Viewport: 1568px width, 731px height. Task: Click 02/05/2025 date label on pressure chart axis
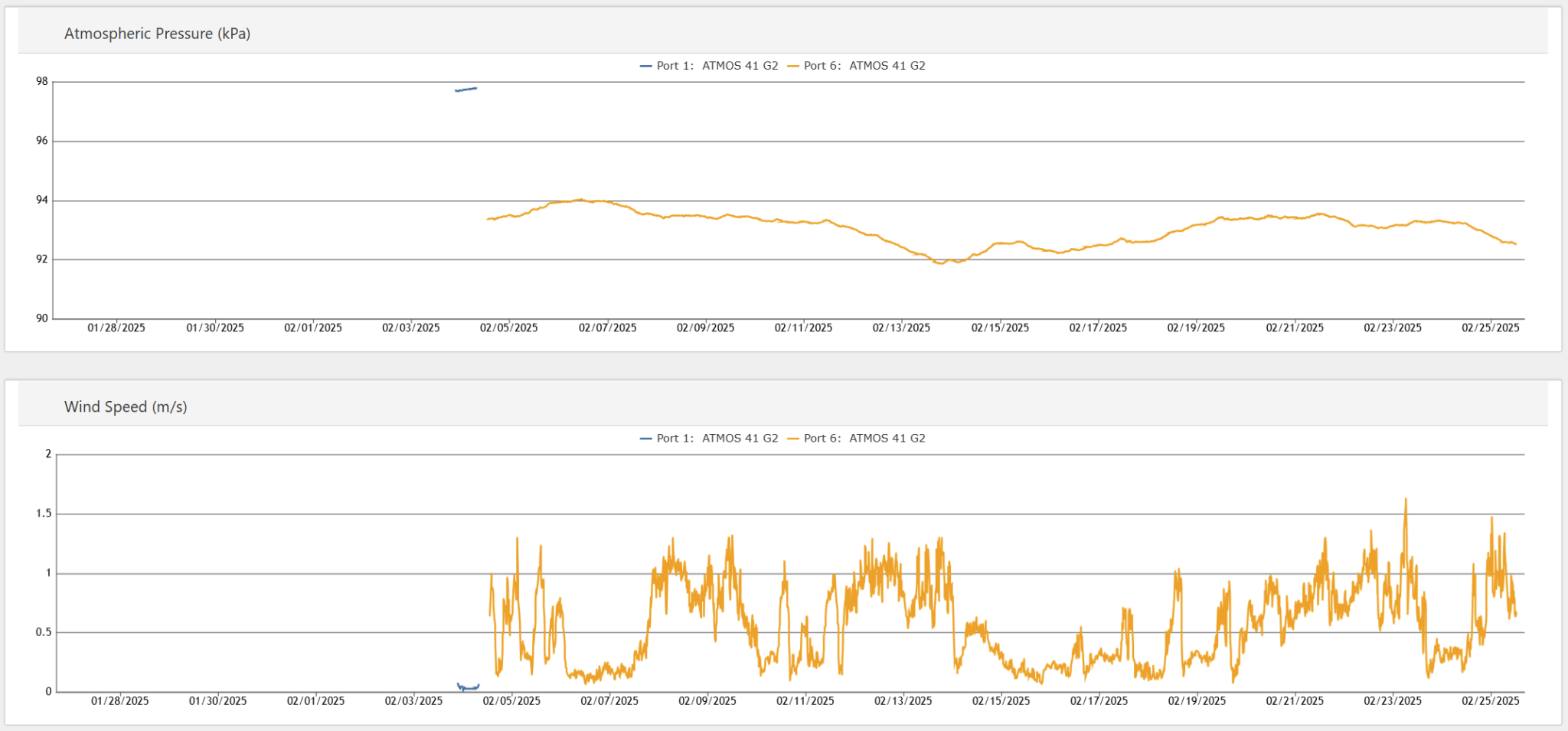click(x=508, y=328)
